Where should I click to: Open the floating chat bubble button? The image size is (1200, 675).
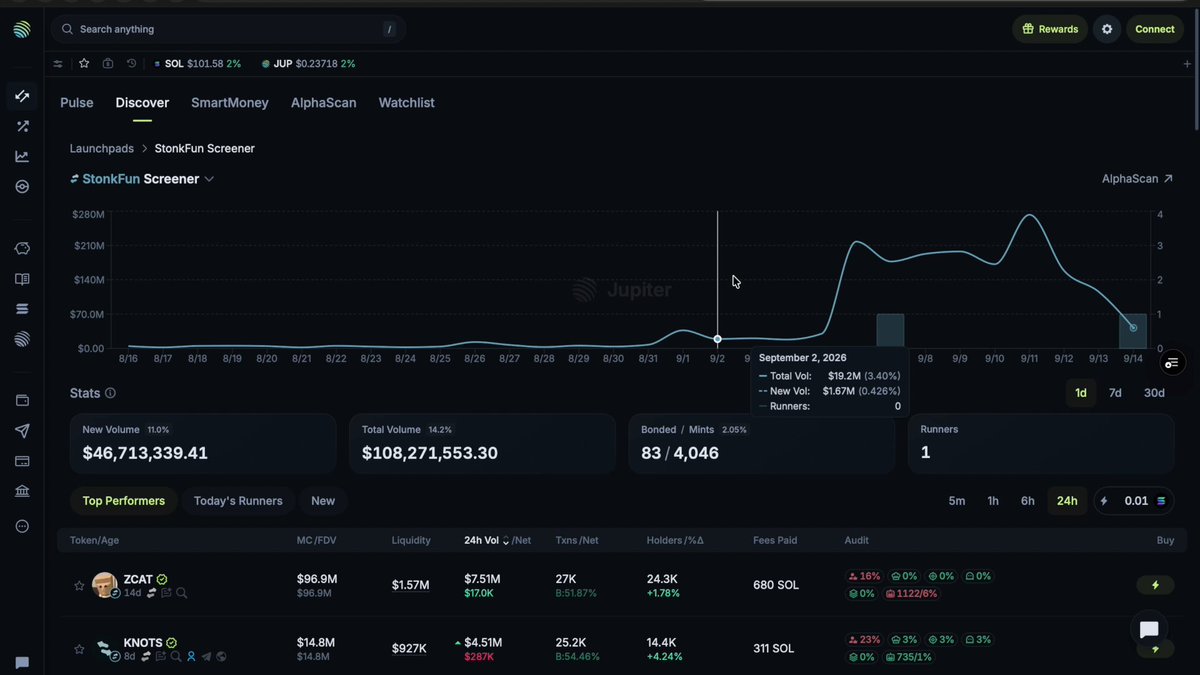coord(1149,629)
